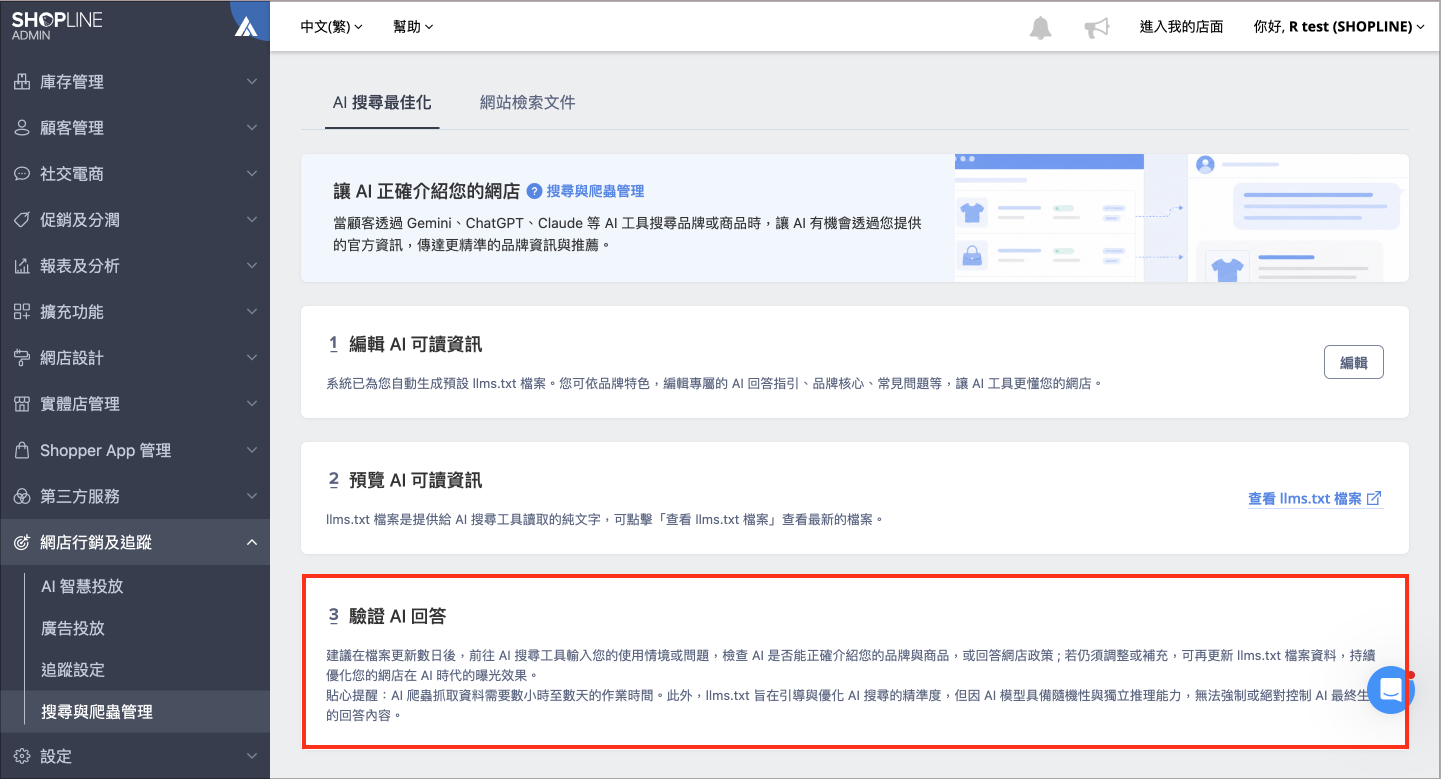1441x779 pixels.
Task: Open the notifications bell
Action: (x=1041, y=28)
